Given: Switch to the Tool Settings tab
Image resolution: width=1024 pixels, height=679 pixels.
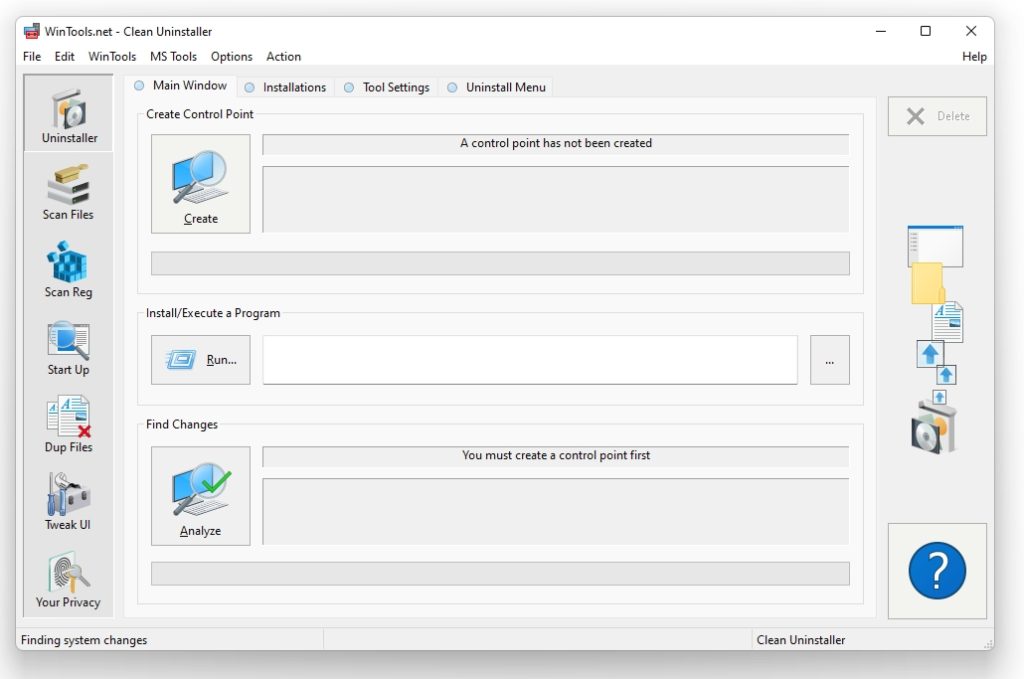Looking at the screenshot, I should (387, 87).
